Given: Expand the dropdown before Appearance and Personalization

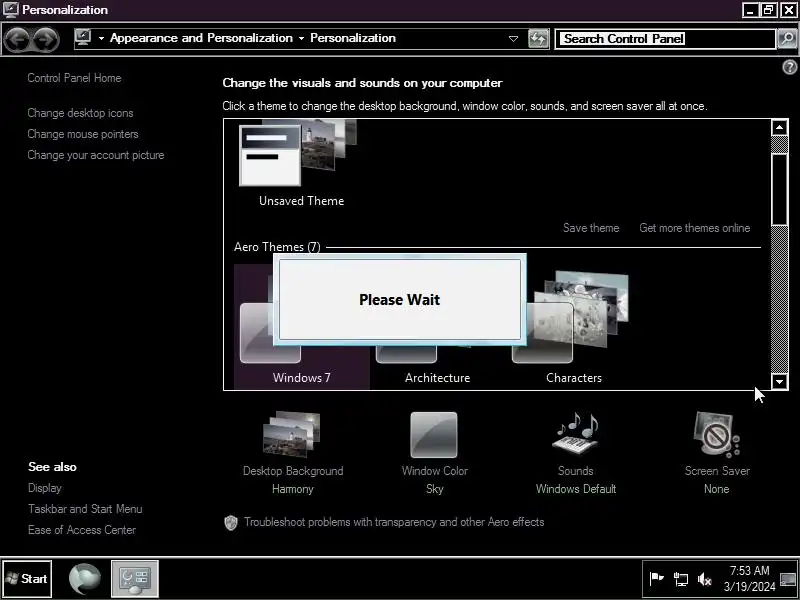Looking at the screenshot, I should (101, 38).
